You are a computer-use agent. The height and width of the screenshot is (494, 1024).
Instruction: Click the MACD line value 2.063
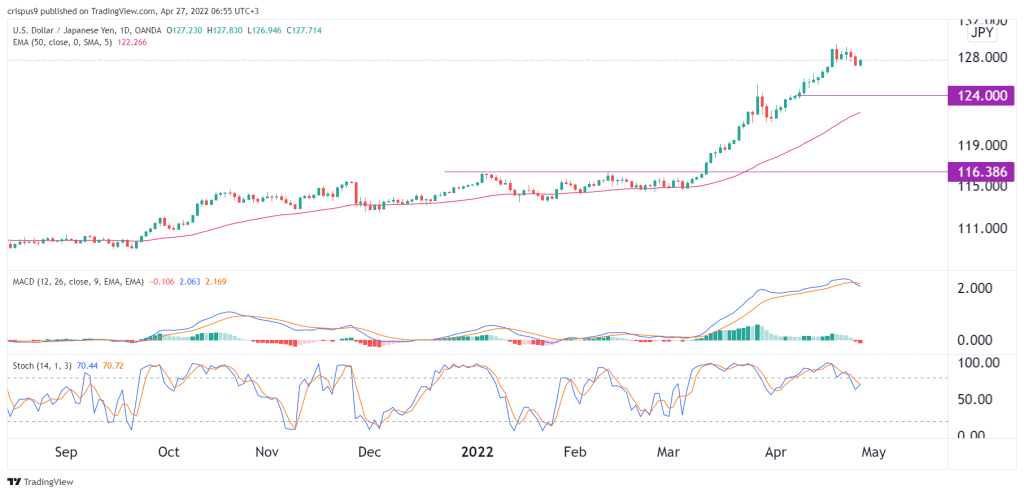pos(188,281)
